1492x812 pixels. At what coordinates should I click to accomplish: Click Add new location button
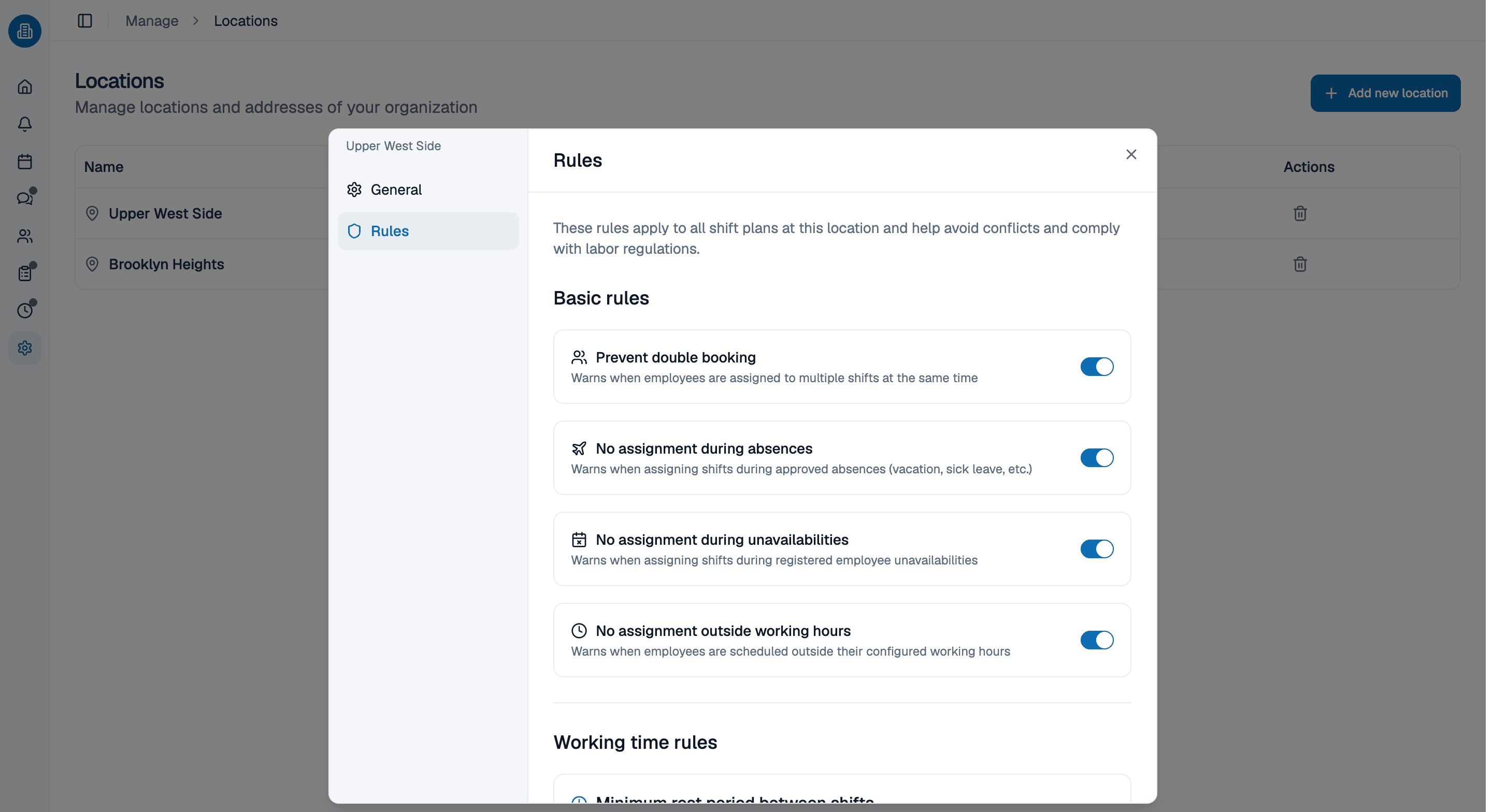click(1385, 93)
